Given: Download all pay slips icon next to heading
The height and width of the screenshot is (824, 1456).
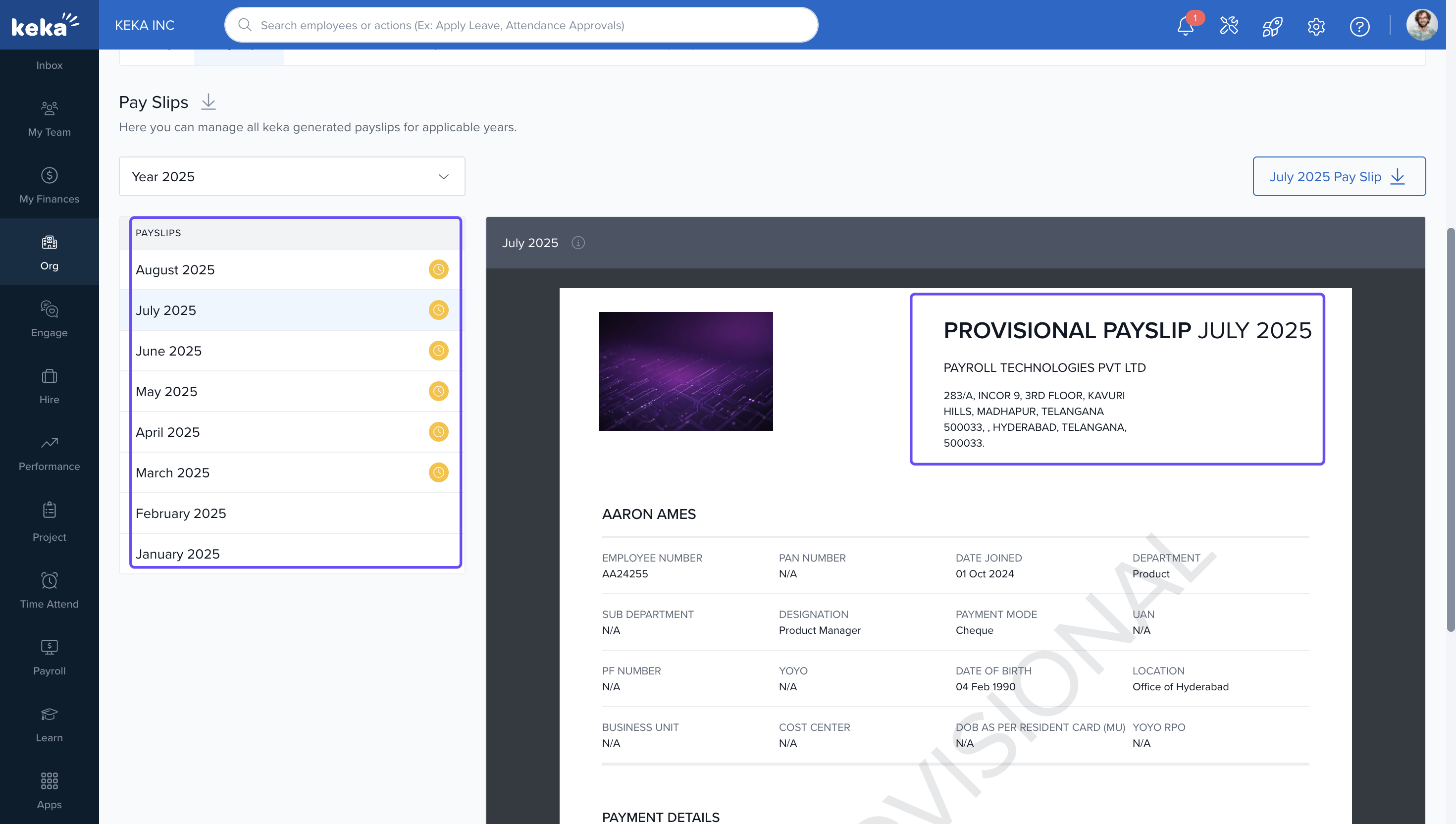Looking at the screenshot, I should pos(208,102).
